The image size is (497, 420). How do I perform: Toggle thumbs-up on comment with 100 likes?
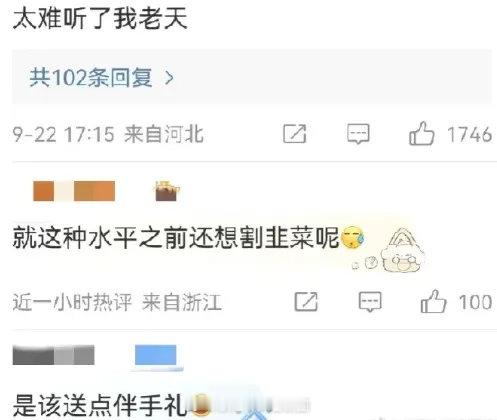(433, 301)
